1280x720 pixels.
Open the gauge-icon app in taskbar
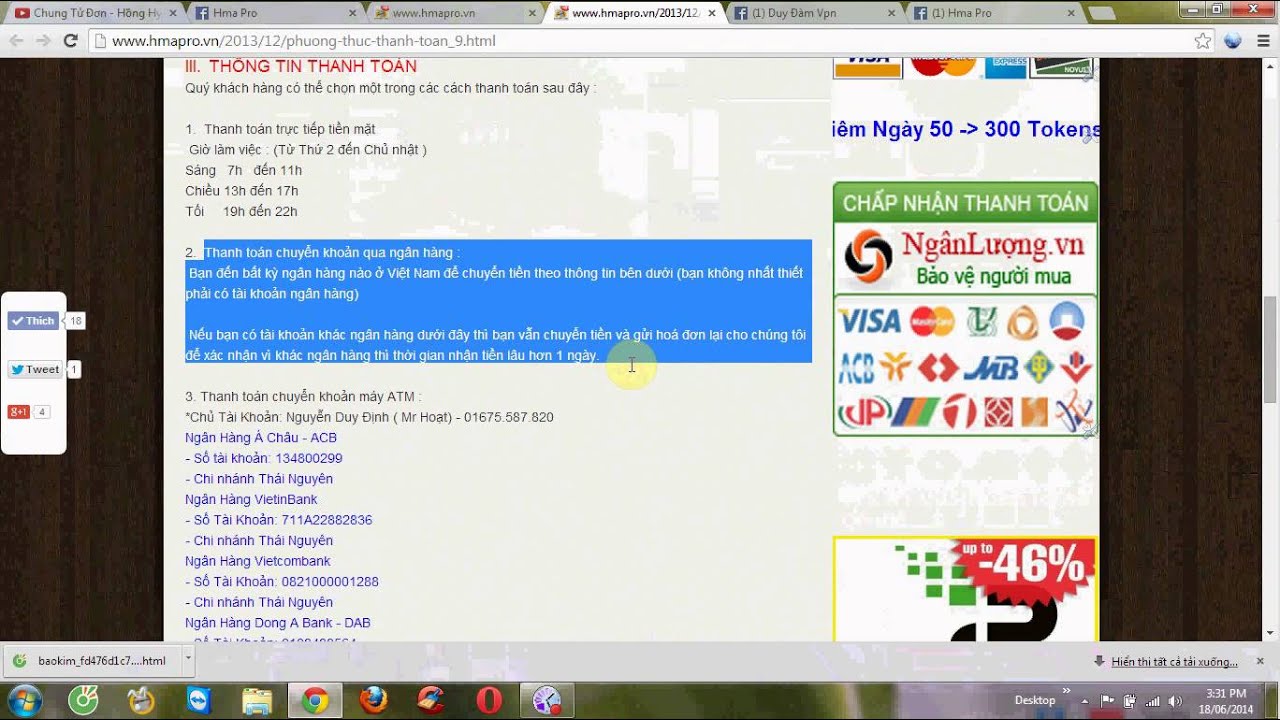pyautogui.click(x=547, y=700)
